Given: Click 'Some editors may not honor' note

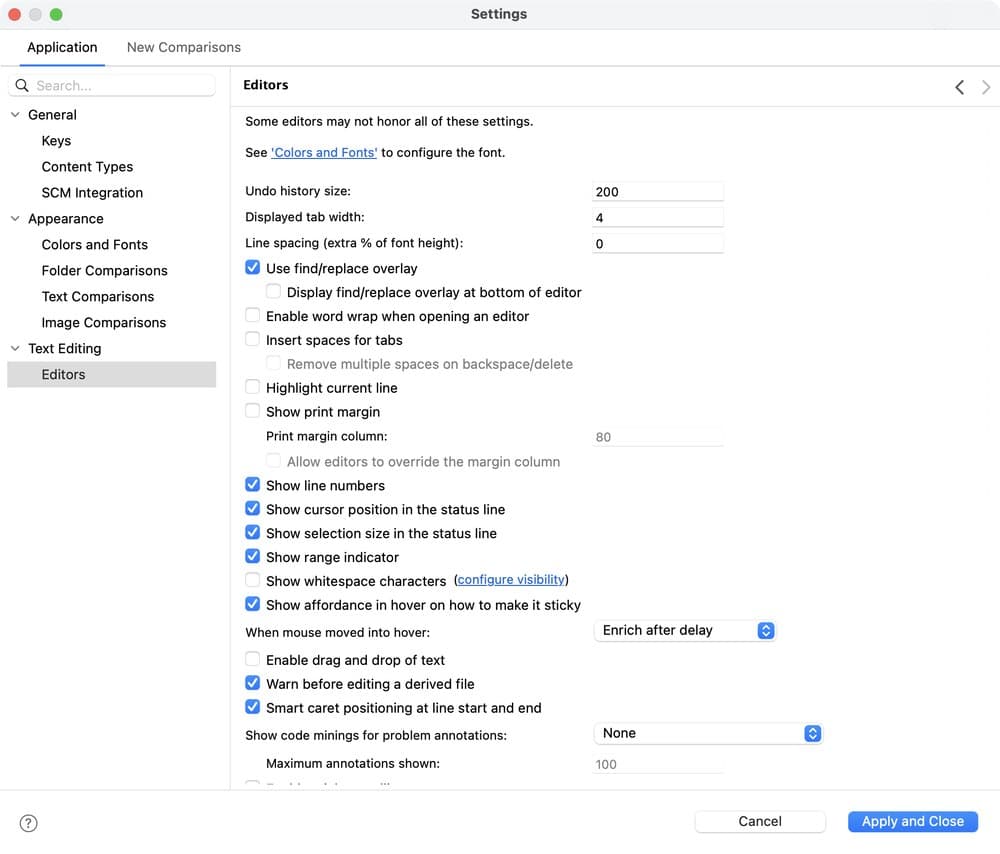Looking at the screenshot, I should (x=389, y=121).
